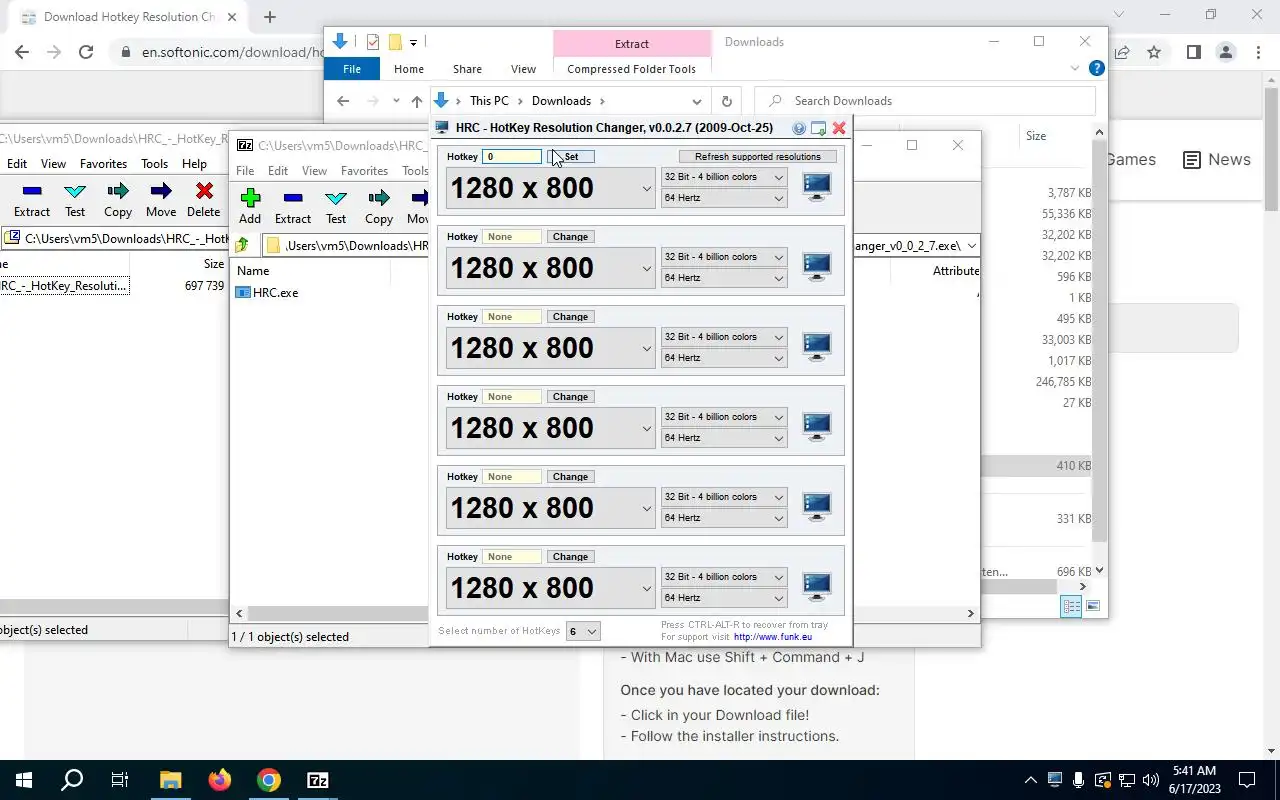The height and width of the screenshot is (800, 1280).
Task: Click Set button beside first hotkey field
Action: [x=571, y=157]
